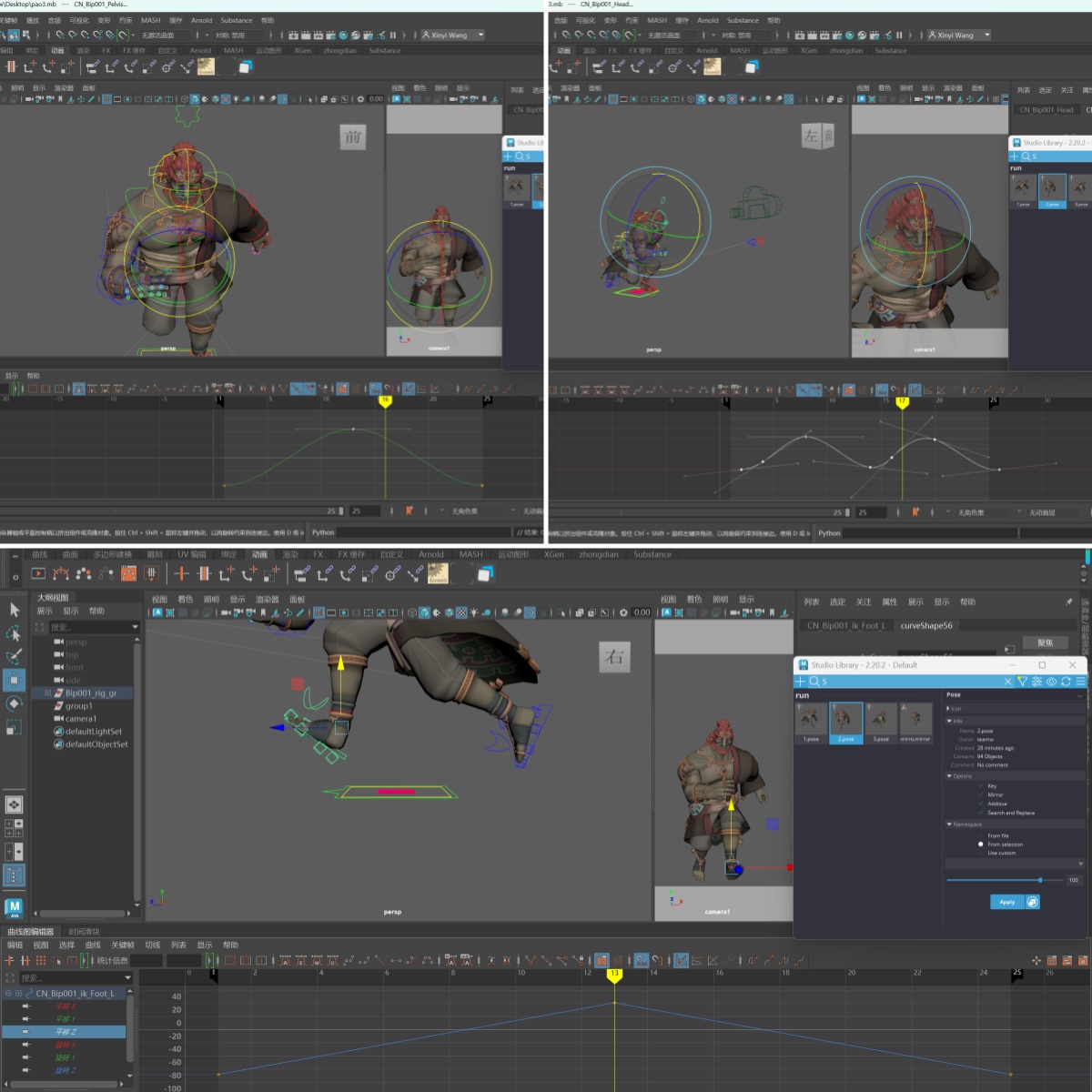Expand Bip001_rig_gr node in outliner
This screenshot has width=1092, height=1092.
pos(47,693)
